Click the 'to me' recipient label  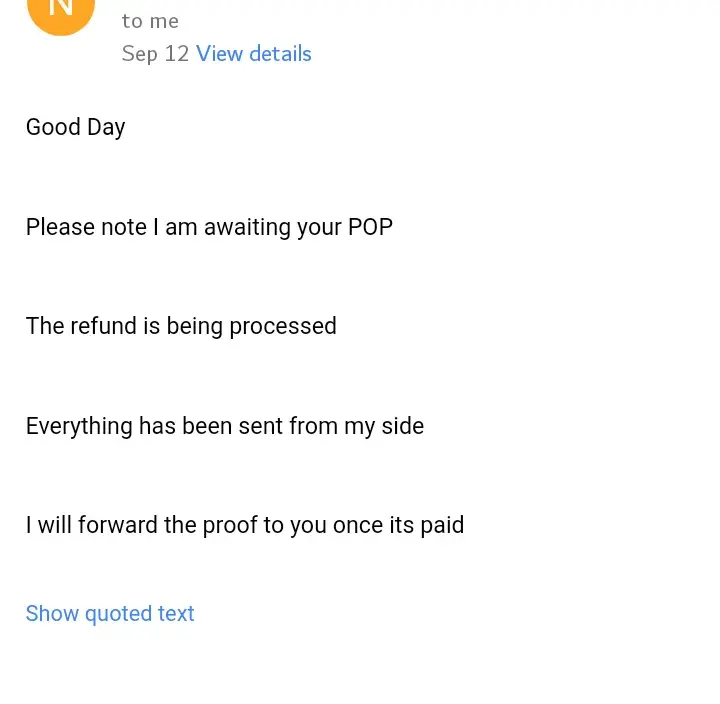pos(150,21)
